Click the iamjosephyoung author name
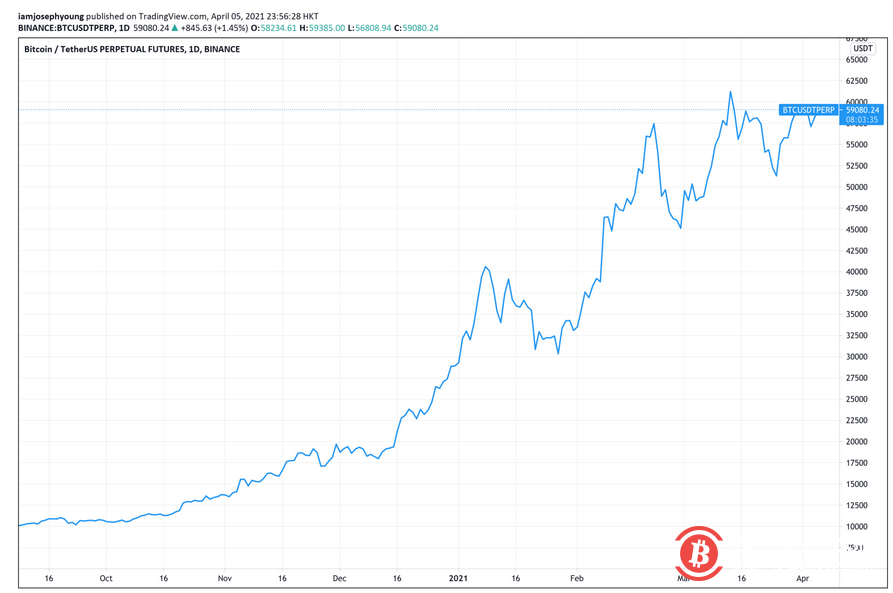Viewport: 893px width, 593px height. [54, 16]
